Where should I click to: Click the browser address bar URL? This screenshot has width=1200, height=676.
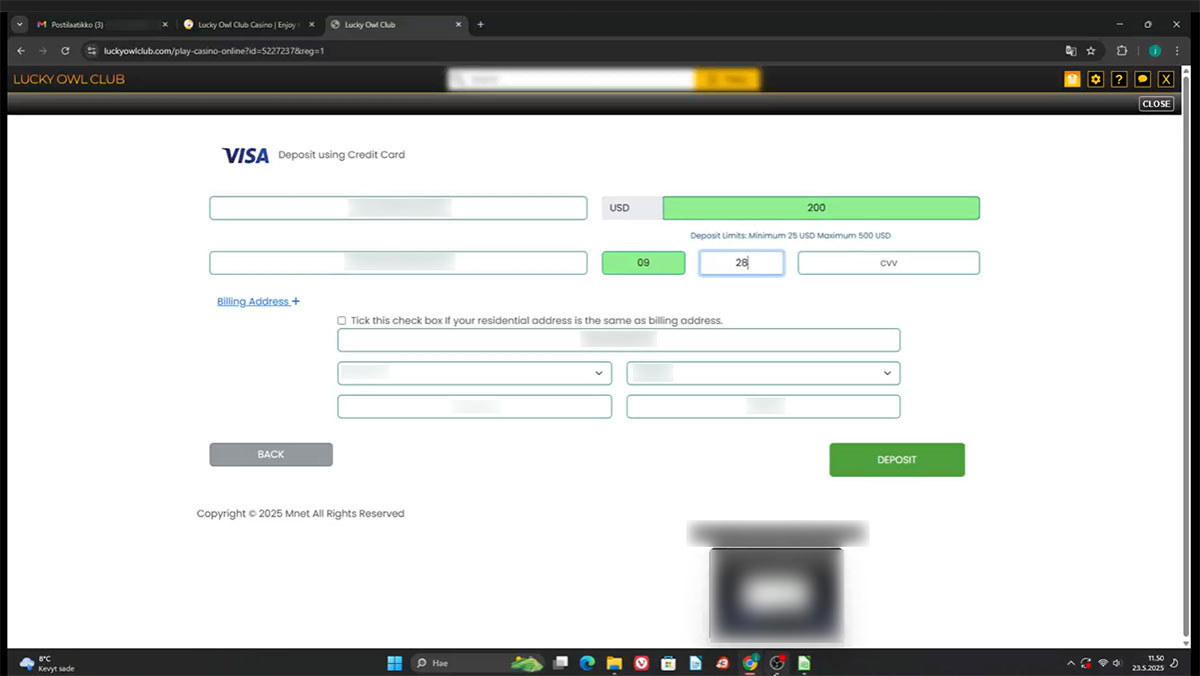tap(214, 50)
